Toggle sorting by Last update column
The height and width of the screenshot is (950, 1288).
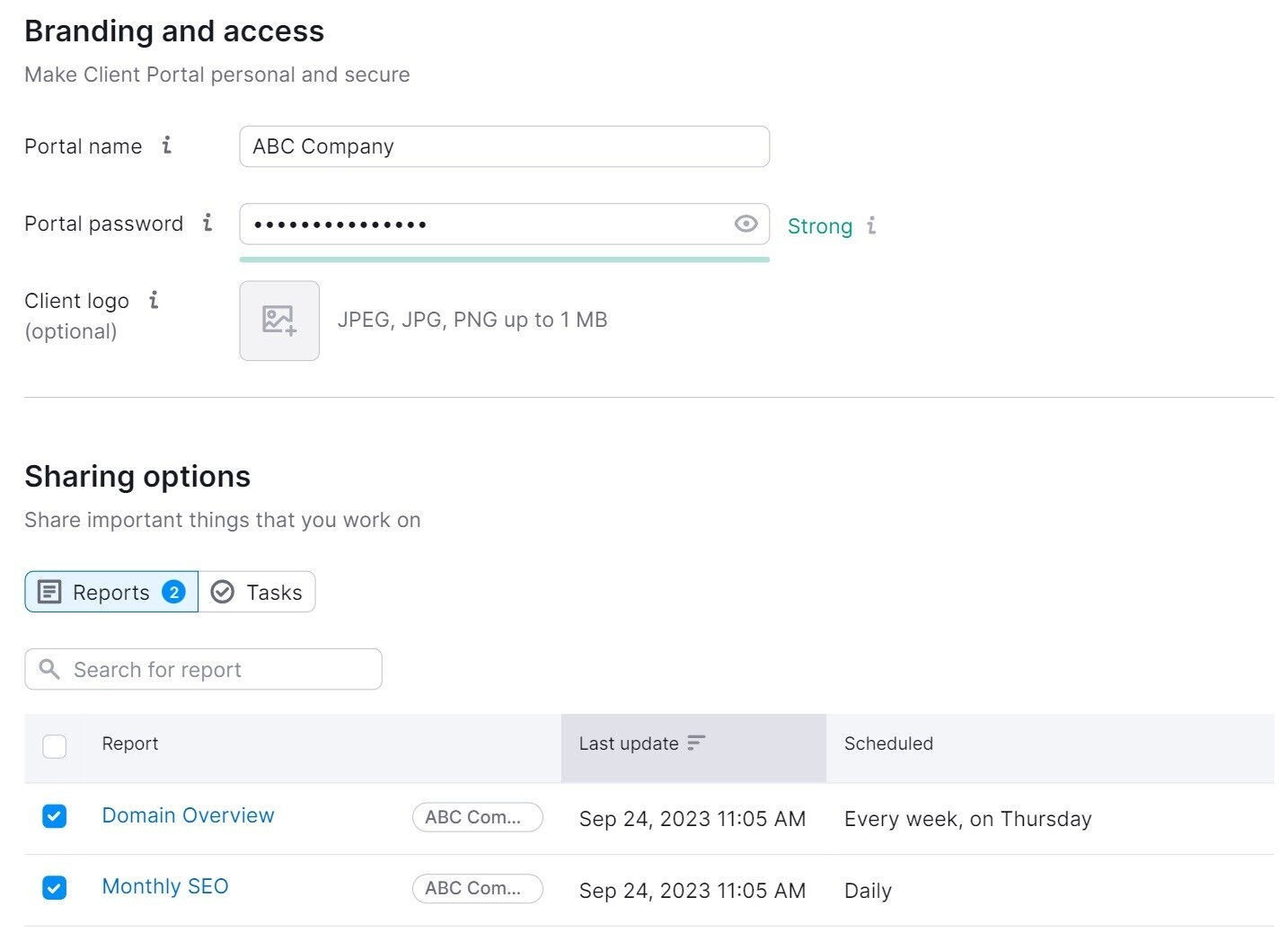pos(696,743)
